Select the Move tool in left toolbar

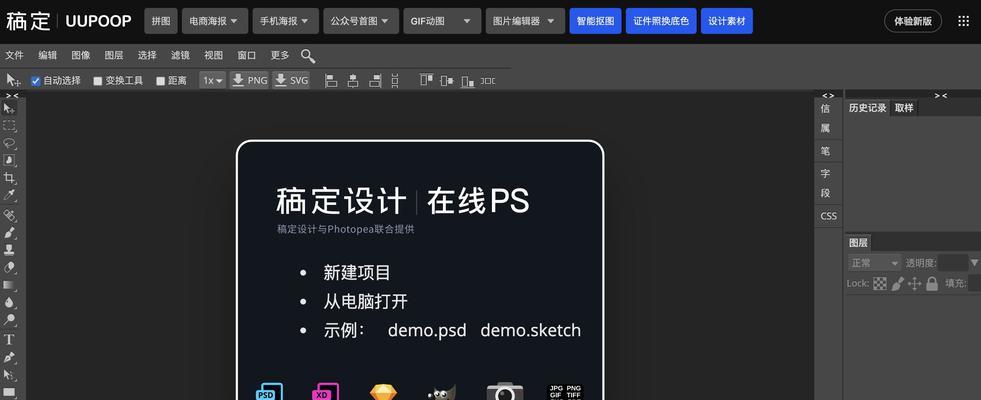point(9,108)
